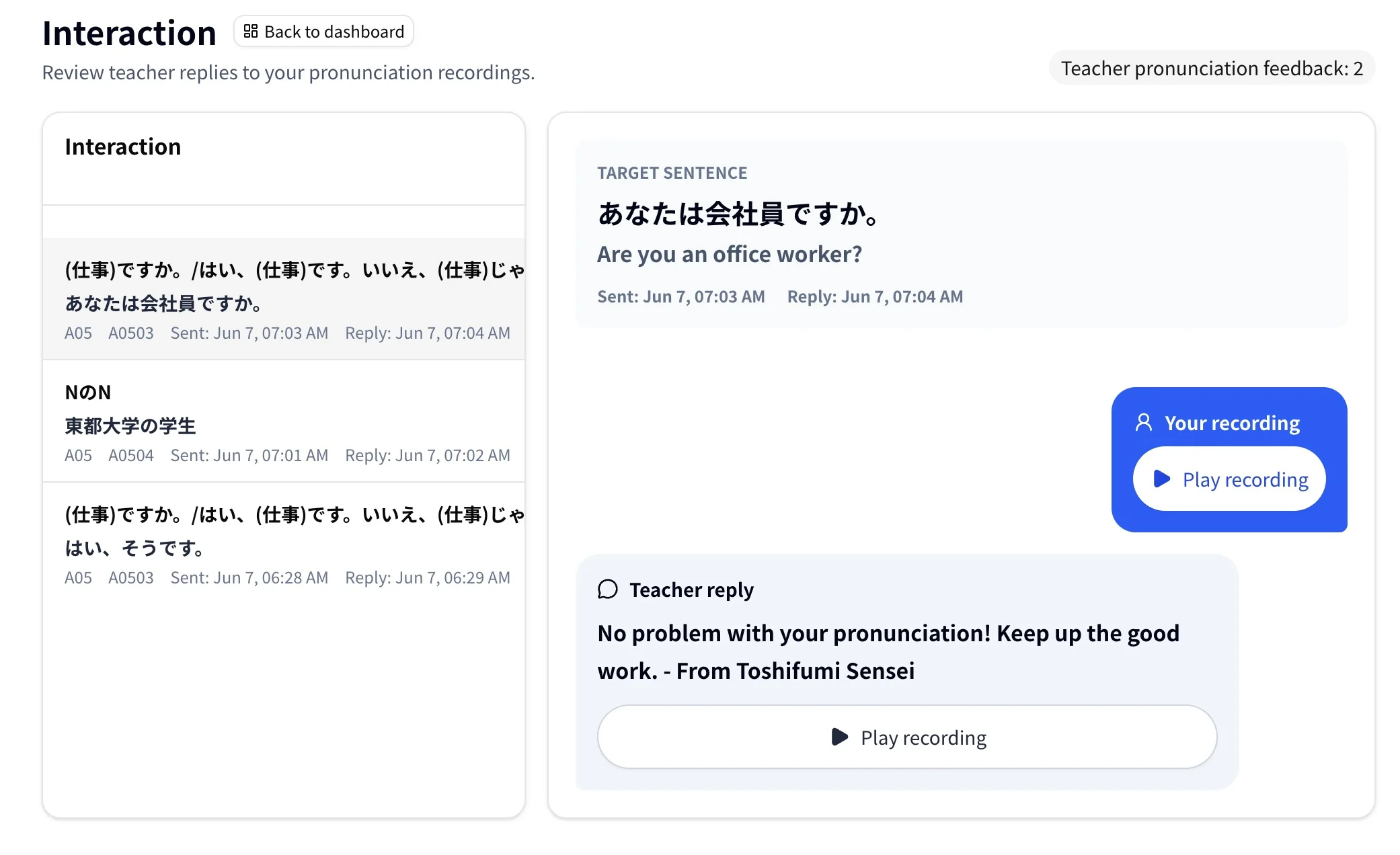Click 'Sent: Jun 7, 06:28 AM' timestamp
The image size is (1400, 855).
coord(249,577)
